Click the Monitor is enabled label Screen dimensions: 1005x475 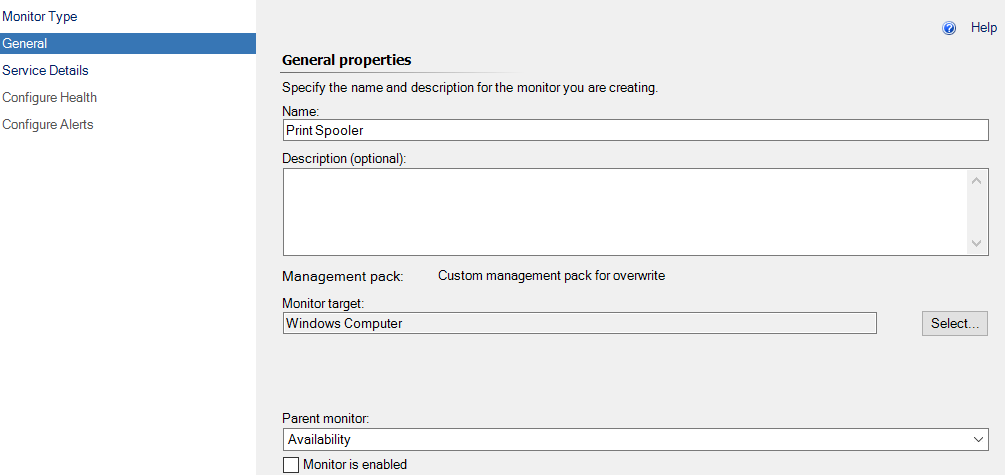click(x=355, y=465)
